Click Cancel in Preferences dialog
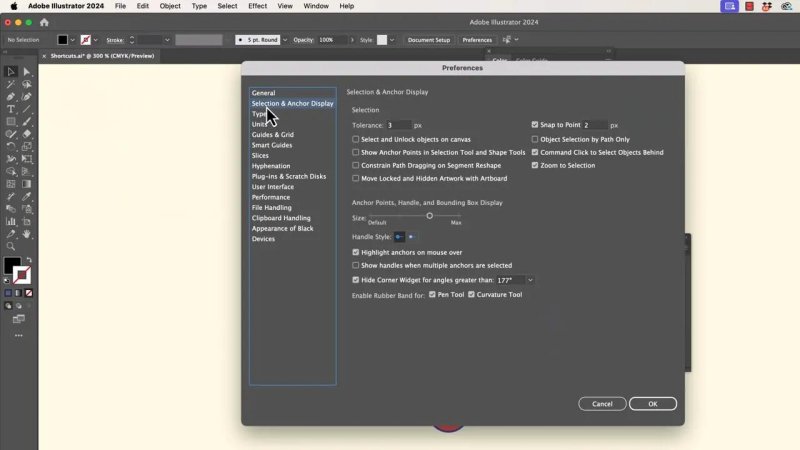 click(602, 404)
